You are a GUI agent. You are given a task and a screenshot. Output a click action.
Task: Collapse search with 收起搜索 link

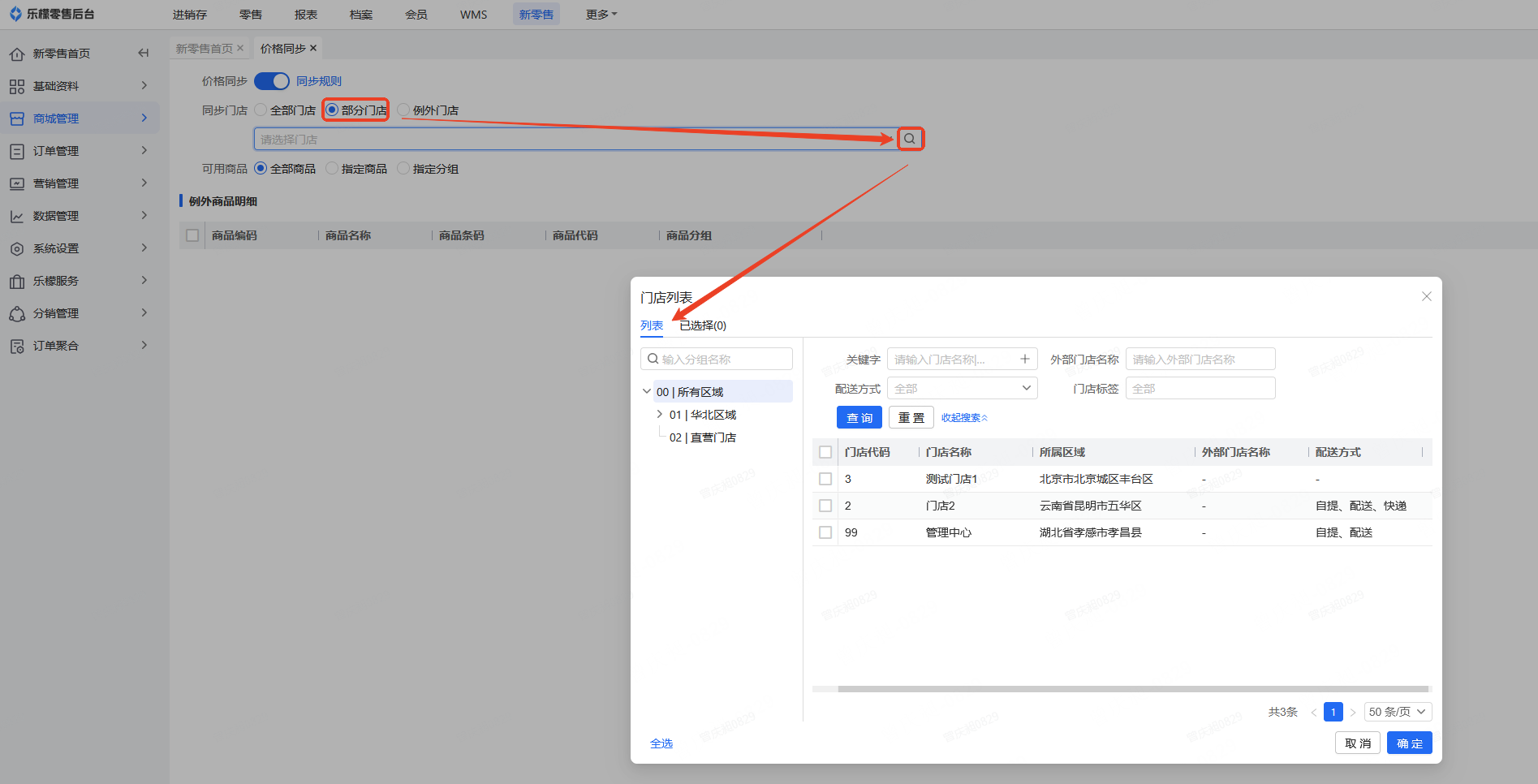pos(964,417)
